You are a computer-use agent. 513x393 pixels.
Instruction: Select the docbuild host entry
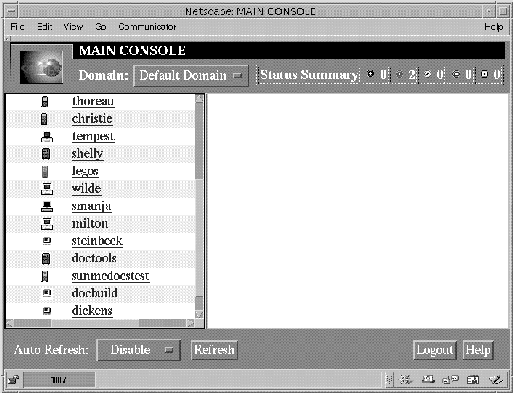click(x=94, y=293)
